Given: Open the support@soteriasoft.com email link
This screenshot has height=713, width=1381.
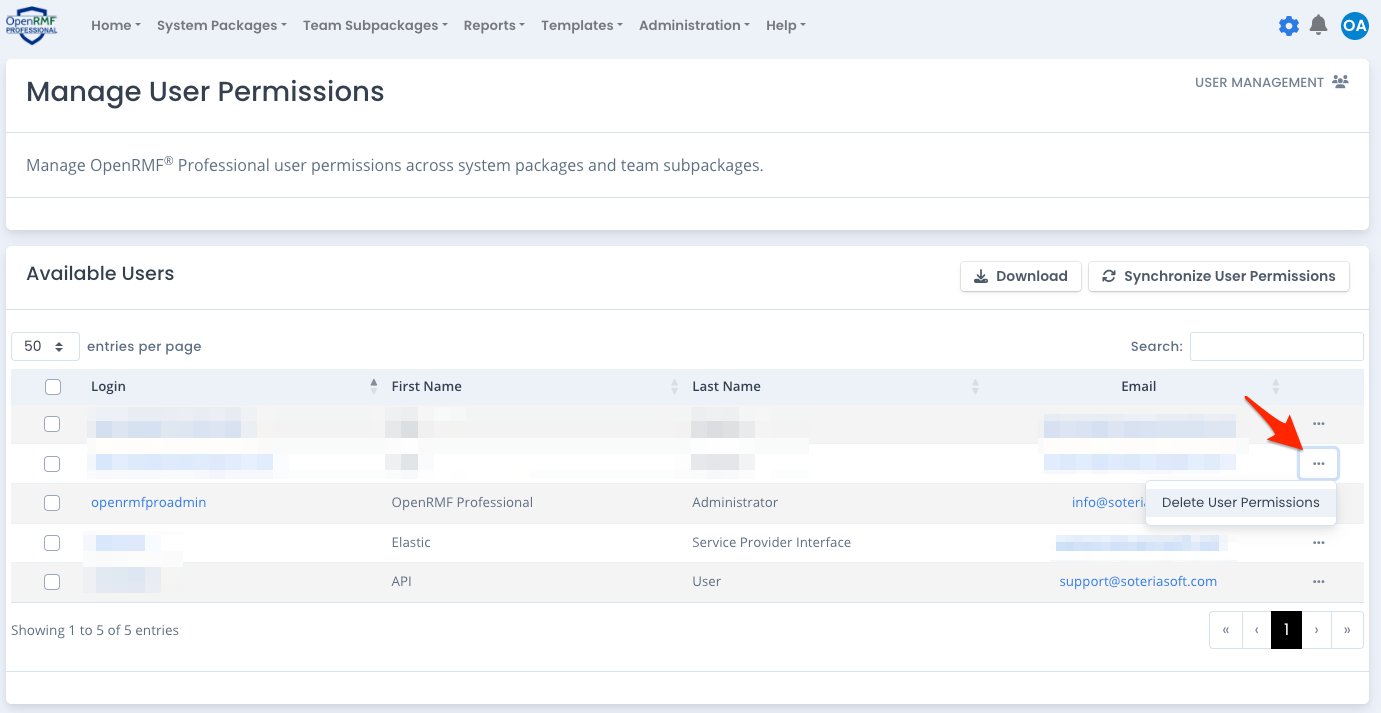Looking at the screenshot, I should [x=1138, y=581].
